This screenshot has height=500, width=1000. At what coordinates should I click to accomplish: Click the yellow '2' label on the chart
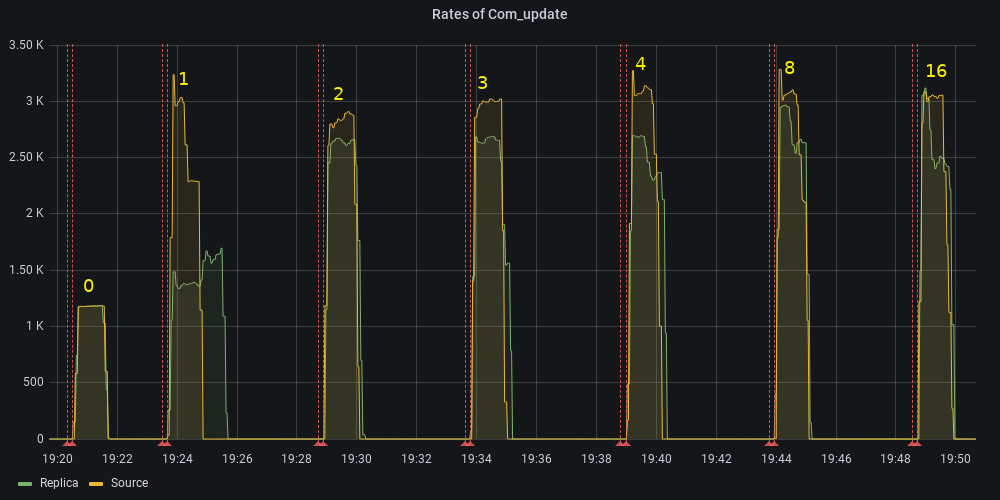coord(338,94)
